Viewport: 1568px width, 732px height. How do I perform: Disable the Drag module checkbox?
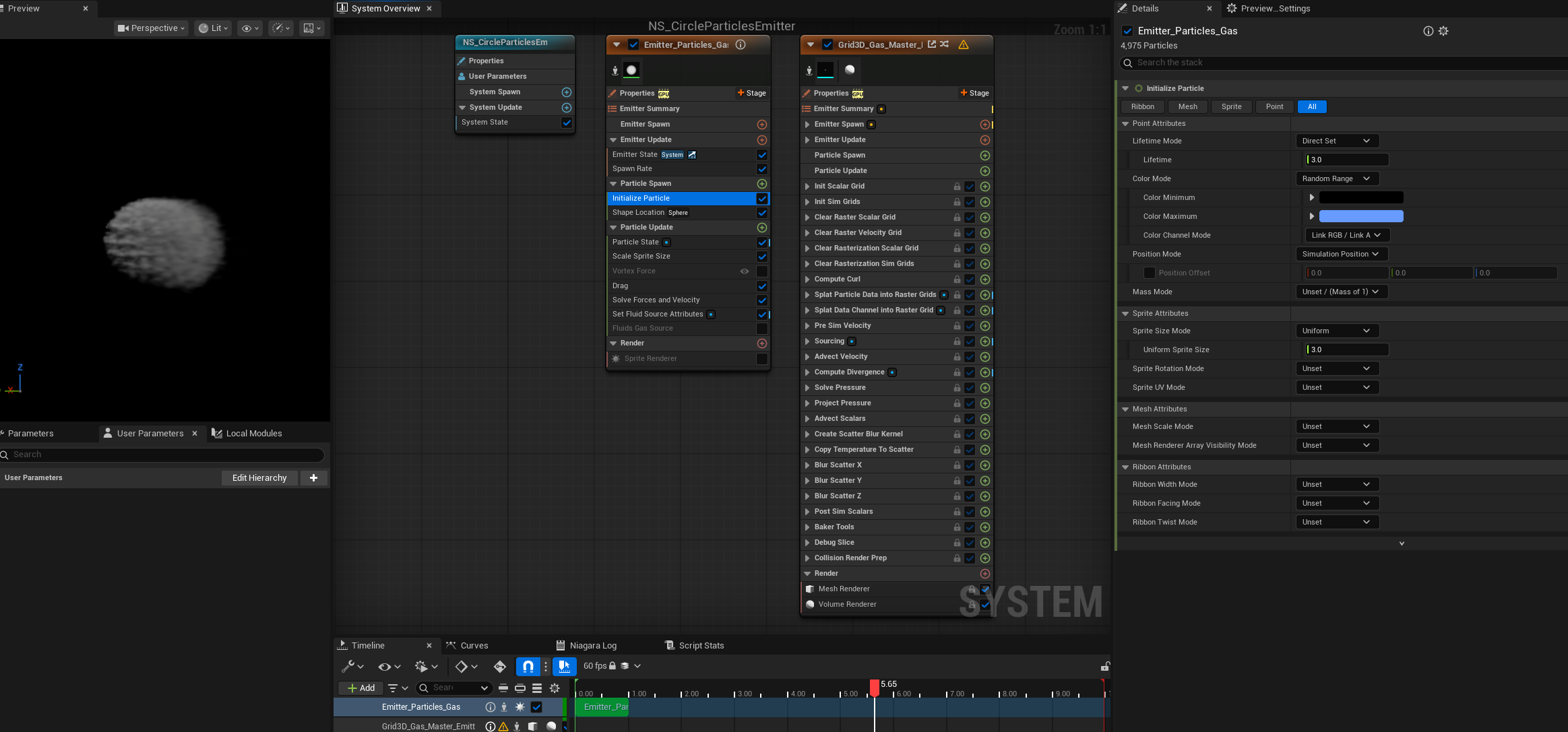click(x=761, y=286)
